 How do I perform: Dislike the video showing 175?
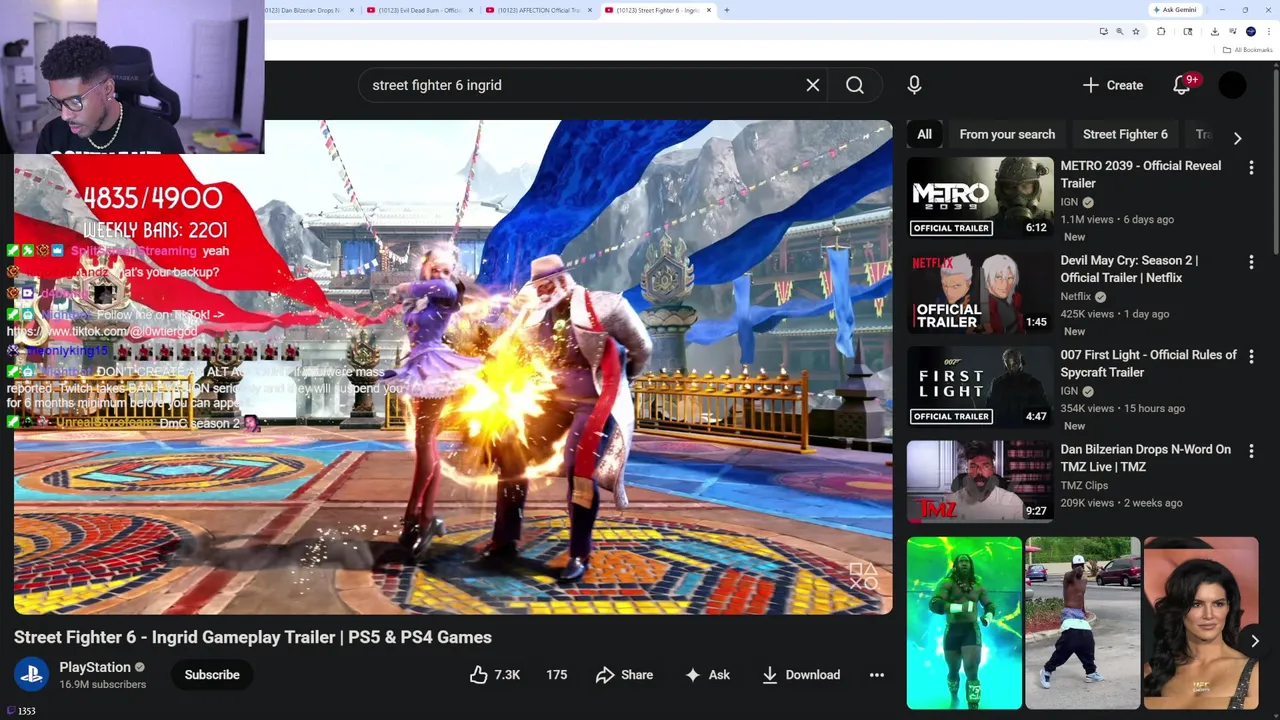pyautogui.click(x=556, y=675)
